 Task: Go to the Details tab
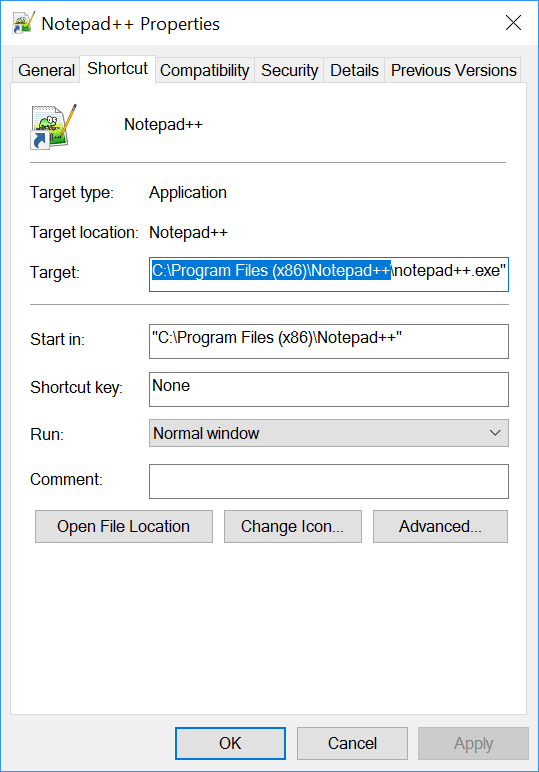tap(354, 70)
